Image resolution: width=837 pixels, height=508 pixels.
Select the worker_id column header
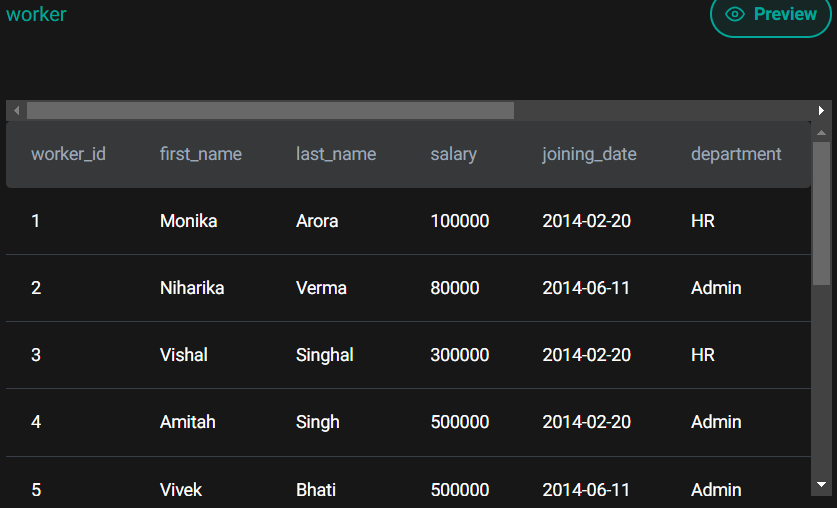68,154
